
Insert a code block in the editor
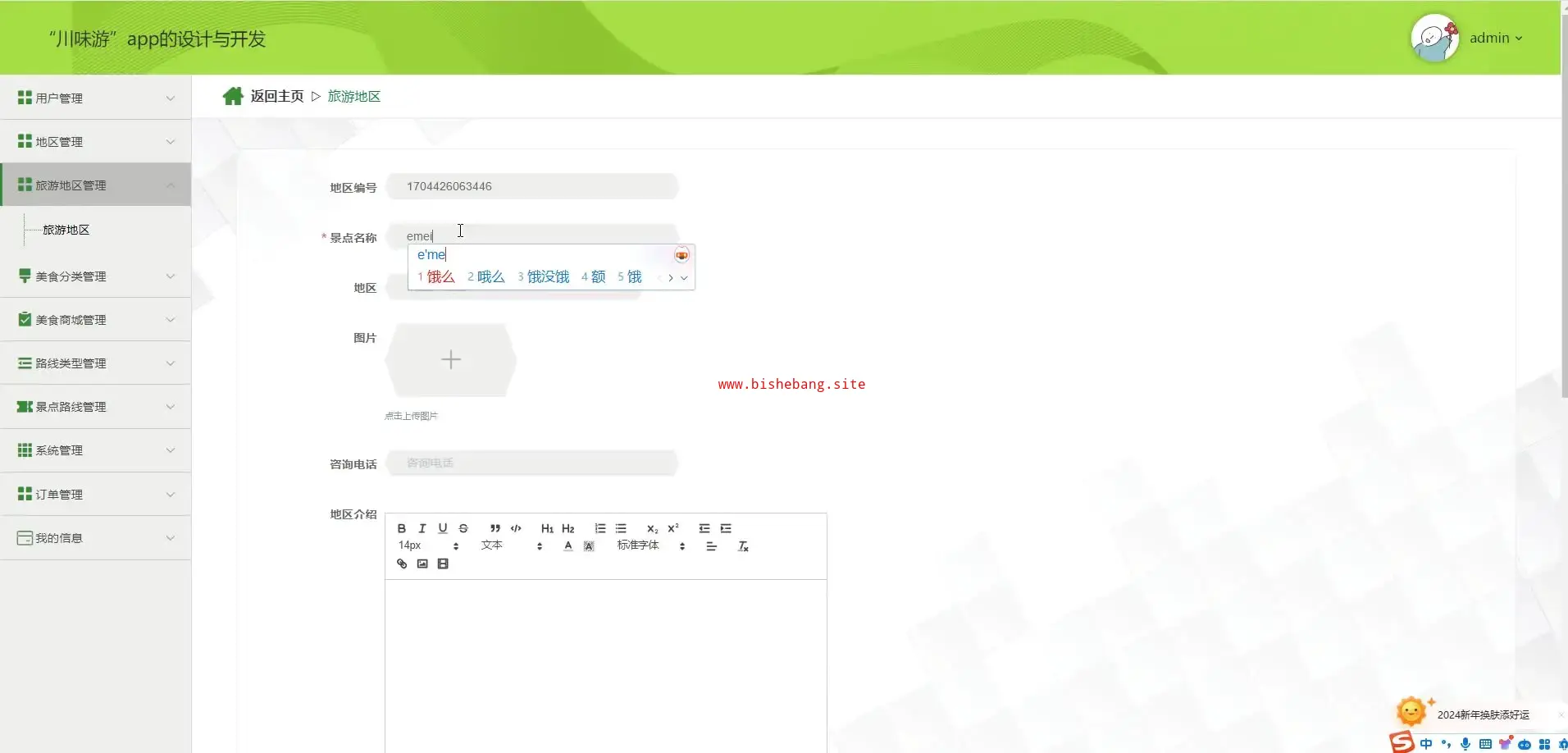click(516, 528)
